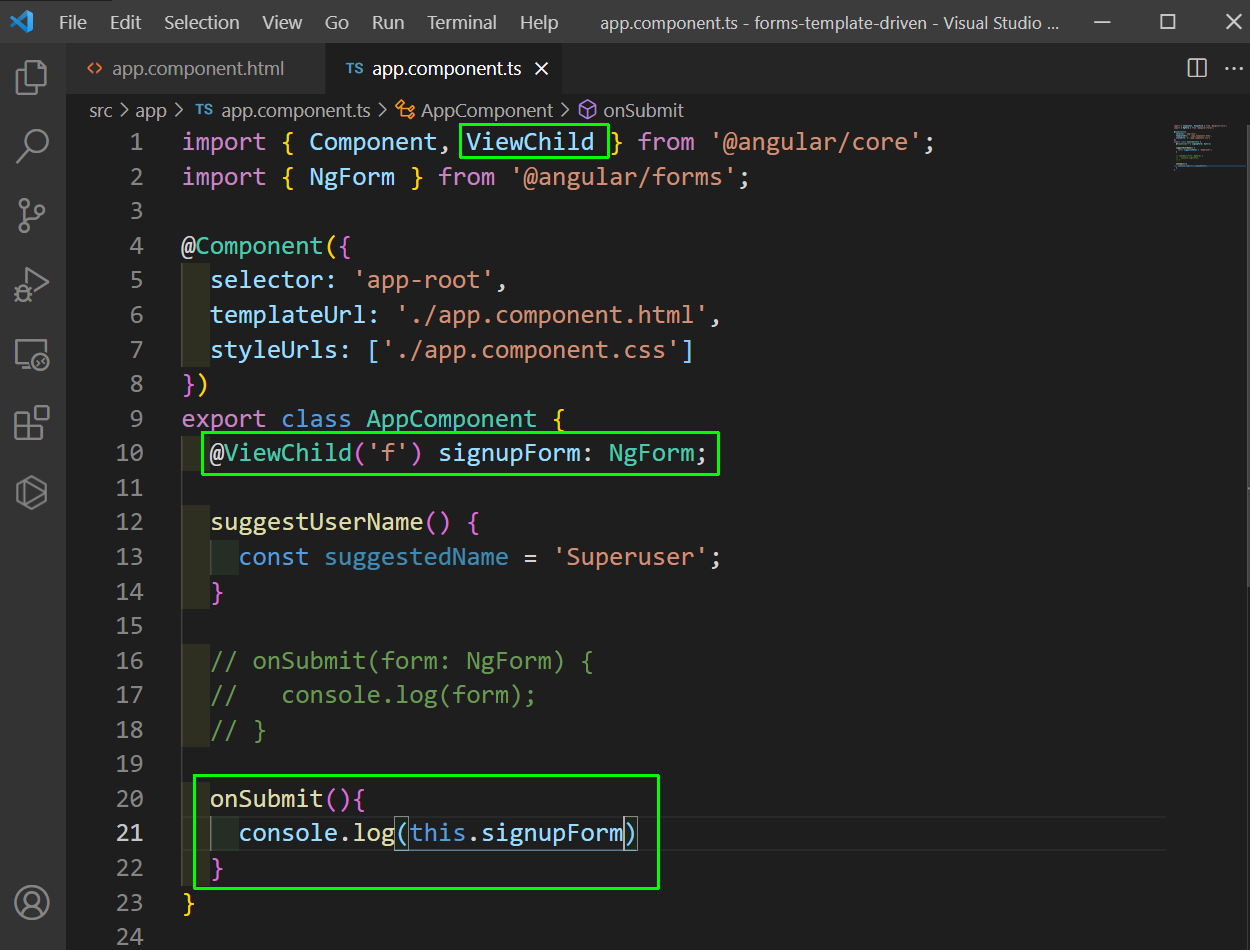Click the Split Editor Right icon

[1197, 68]
